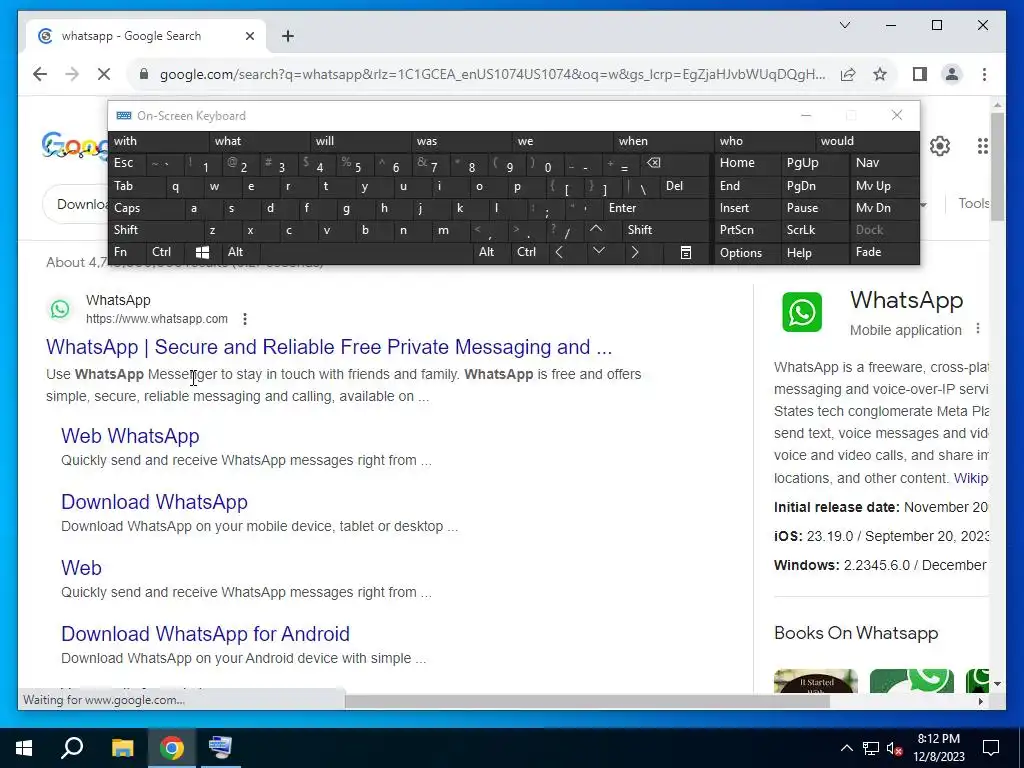Click the WhatsApp logo in knowledge panel

(802, 312)
